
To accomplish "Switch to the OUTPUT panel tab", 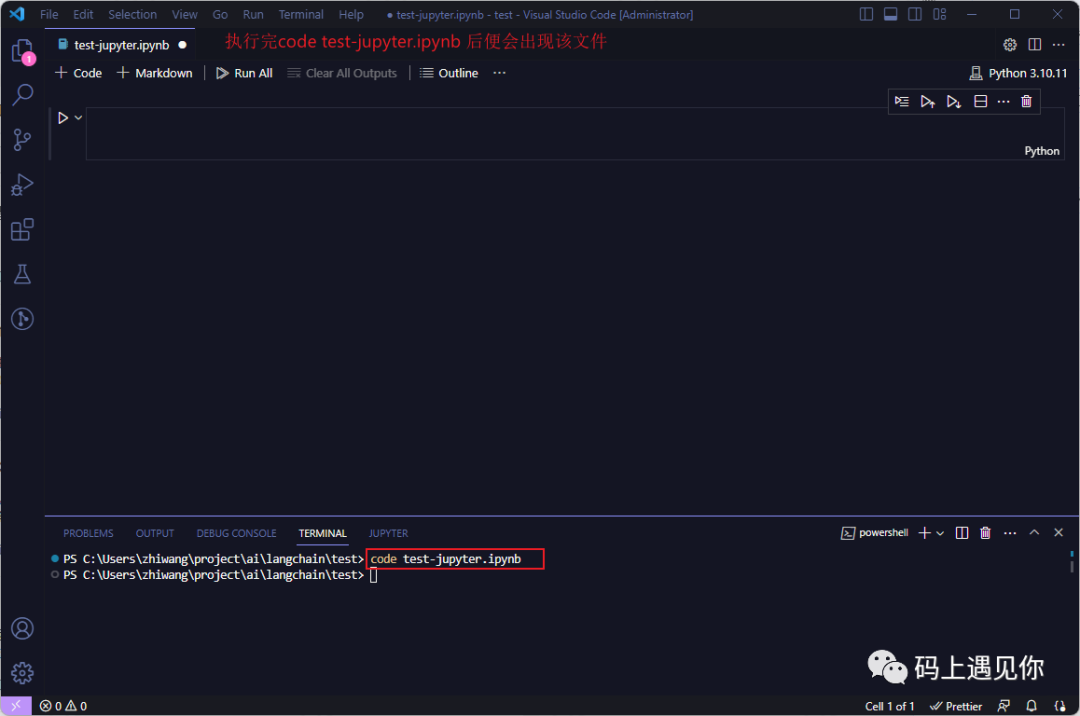I will [155, 534].
